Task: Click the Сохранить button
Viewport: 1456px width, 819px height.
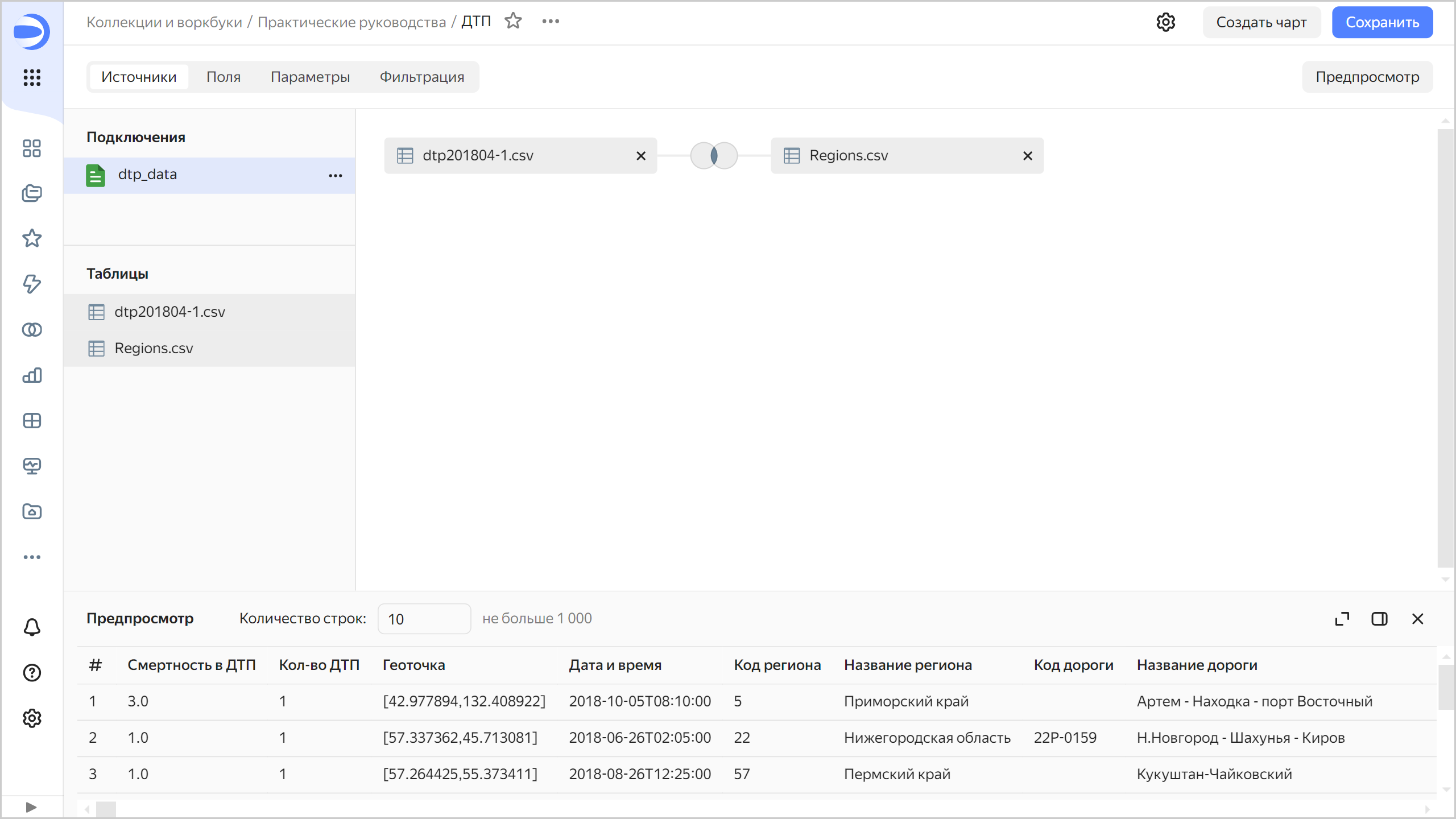Action: [x=1382, y=22]
